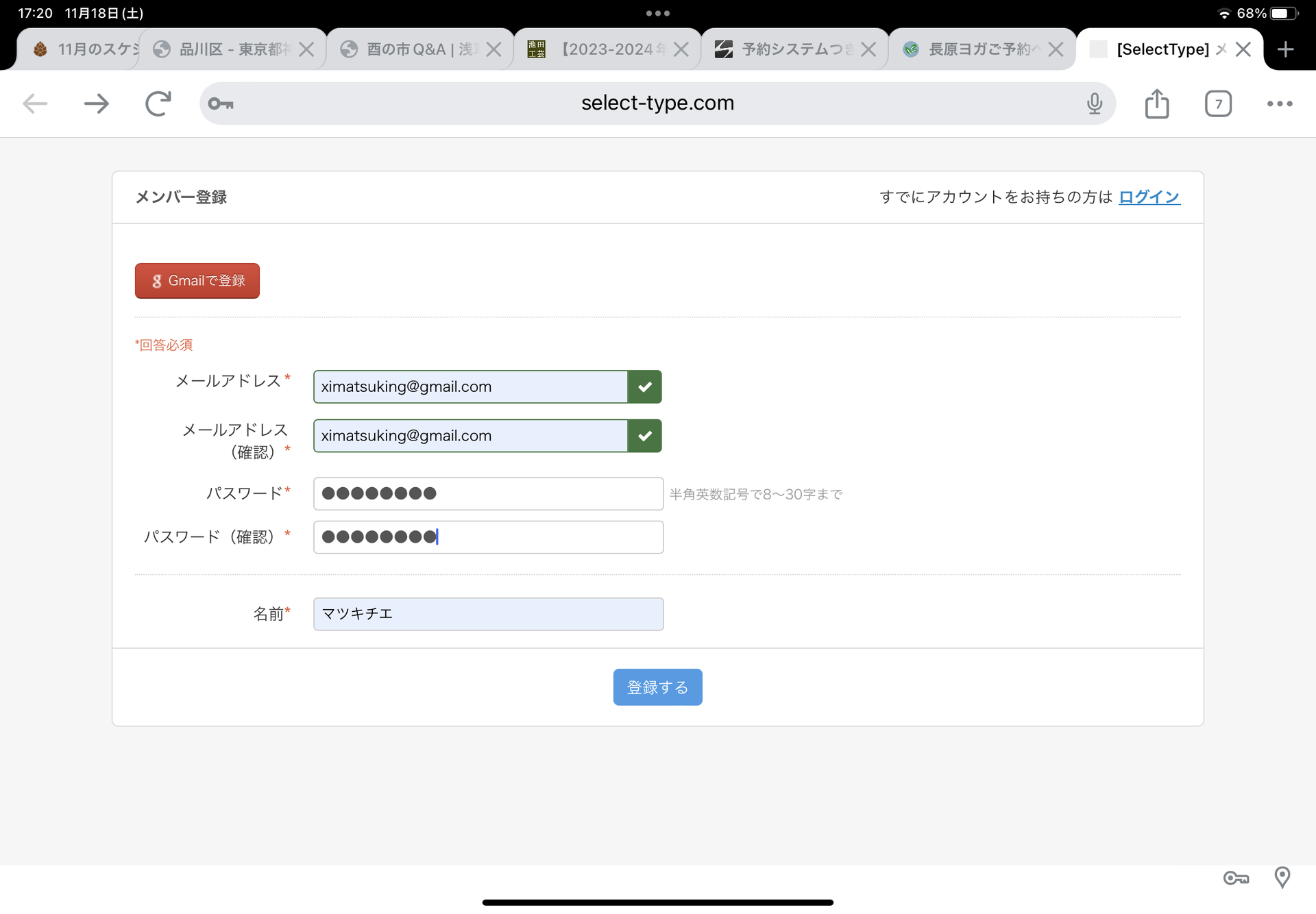Open the ログイン link
The image size is (1316, 914).
tap(1149, 197)
